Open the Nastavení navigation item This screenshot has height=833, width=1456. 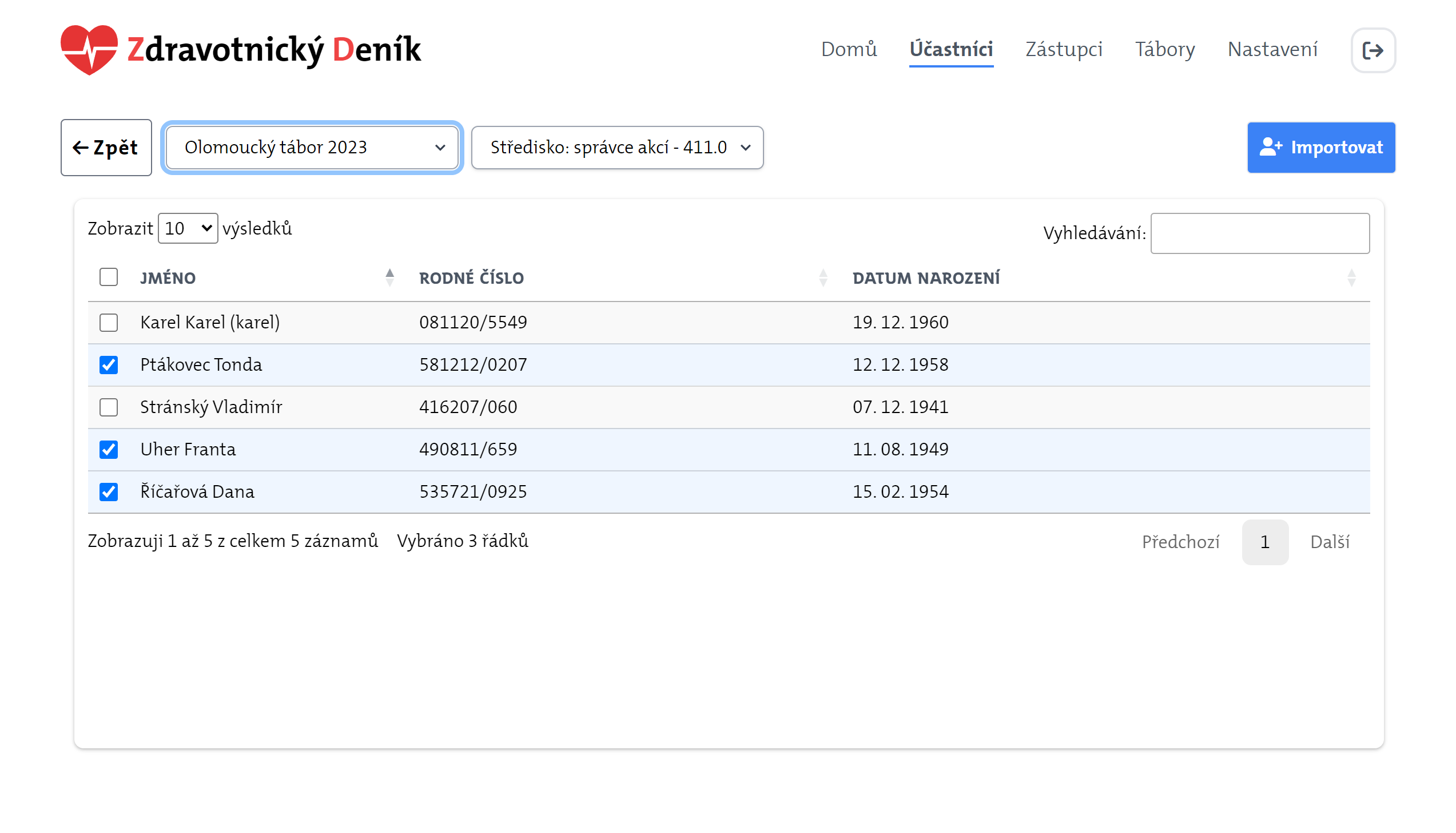(1273, 49)
